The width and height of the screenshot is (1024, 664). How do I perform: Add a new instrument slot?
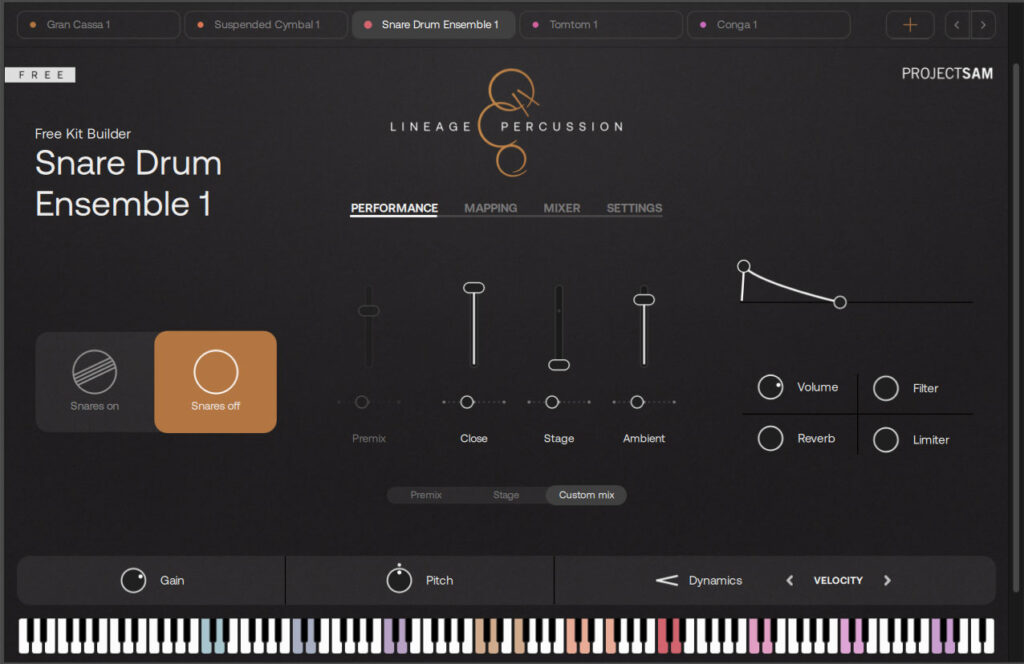tap(910, 24)
